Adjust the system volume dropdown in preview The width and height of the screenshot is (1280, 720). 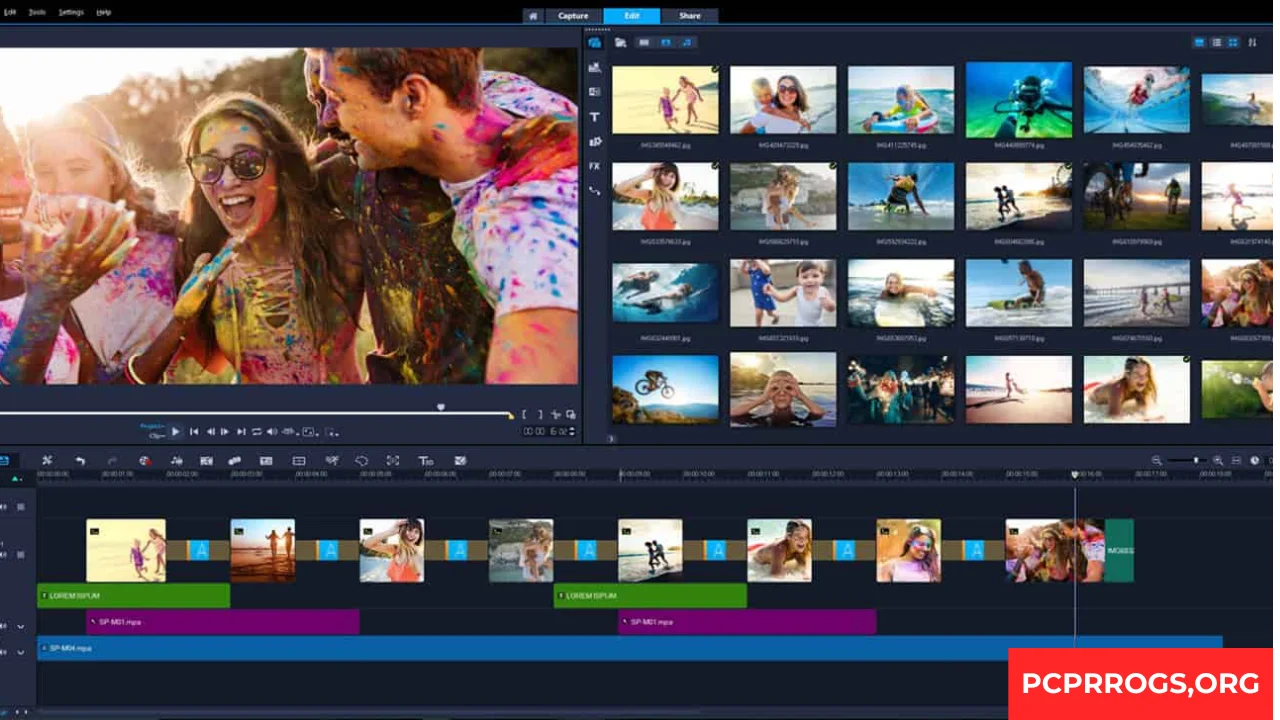pos(272,432)
